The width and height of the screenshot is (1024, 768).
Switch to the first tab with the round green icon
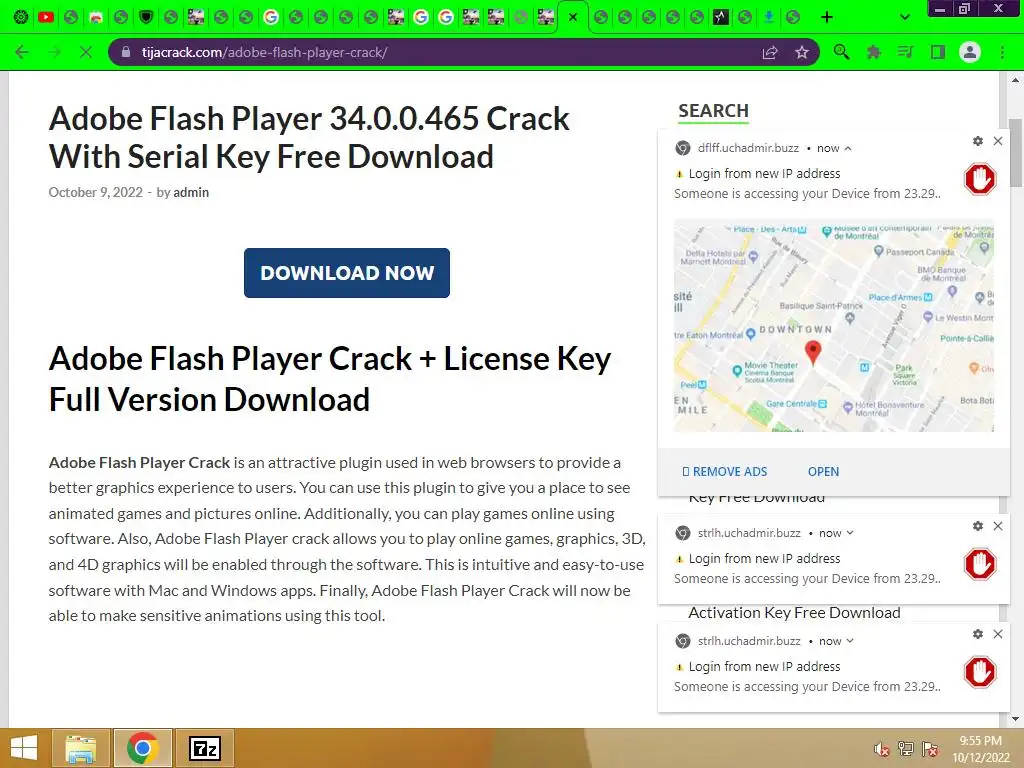coord(21,17)
